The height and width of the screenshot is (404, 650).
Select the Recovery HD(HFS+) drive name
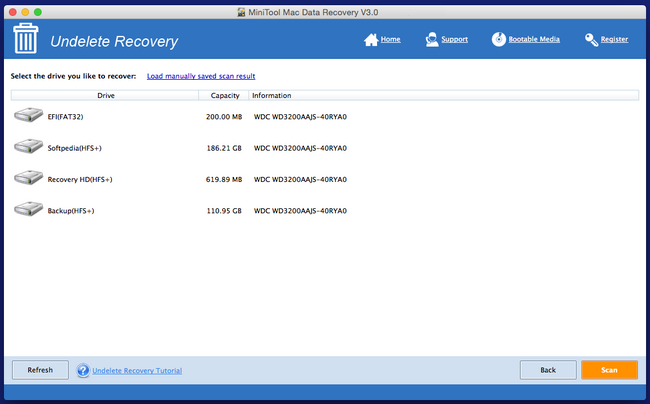click(80, 179)
